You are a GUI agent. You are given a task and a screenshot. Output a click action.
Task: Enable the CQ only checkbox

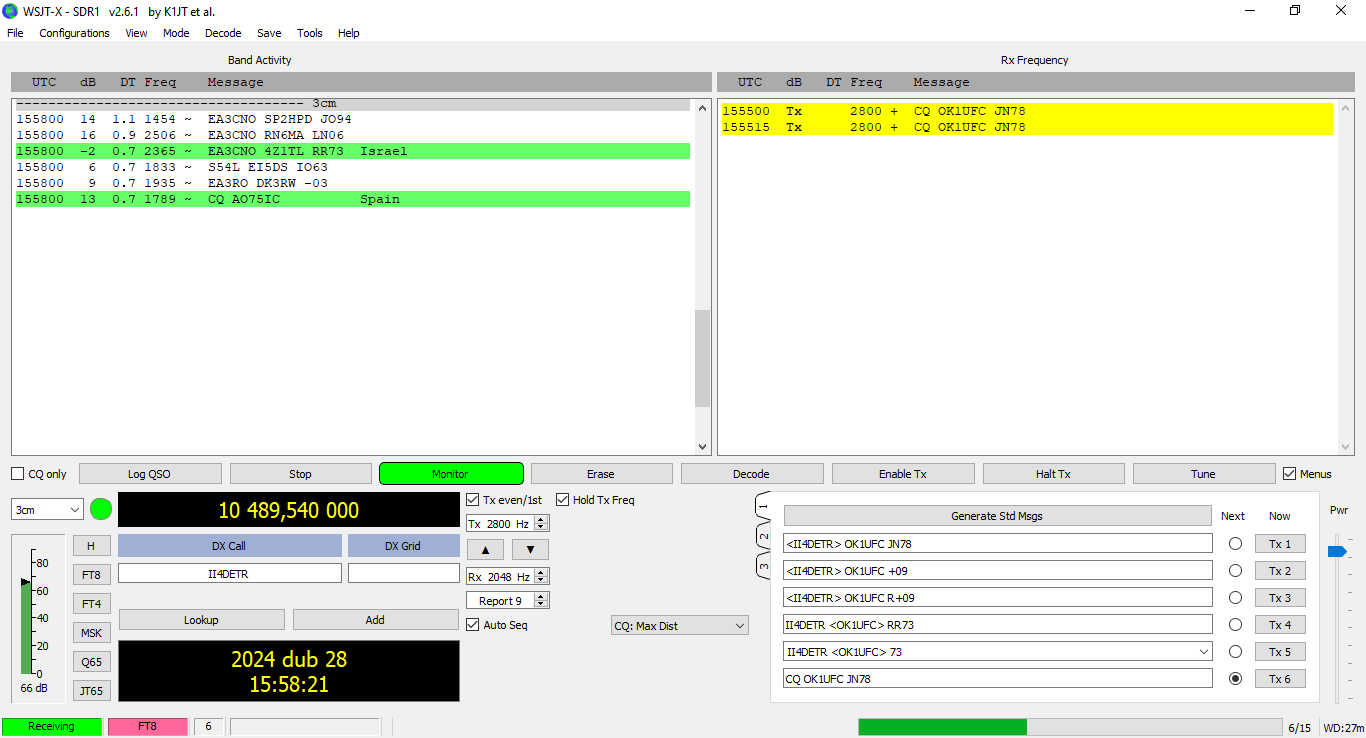coord(18,474)
